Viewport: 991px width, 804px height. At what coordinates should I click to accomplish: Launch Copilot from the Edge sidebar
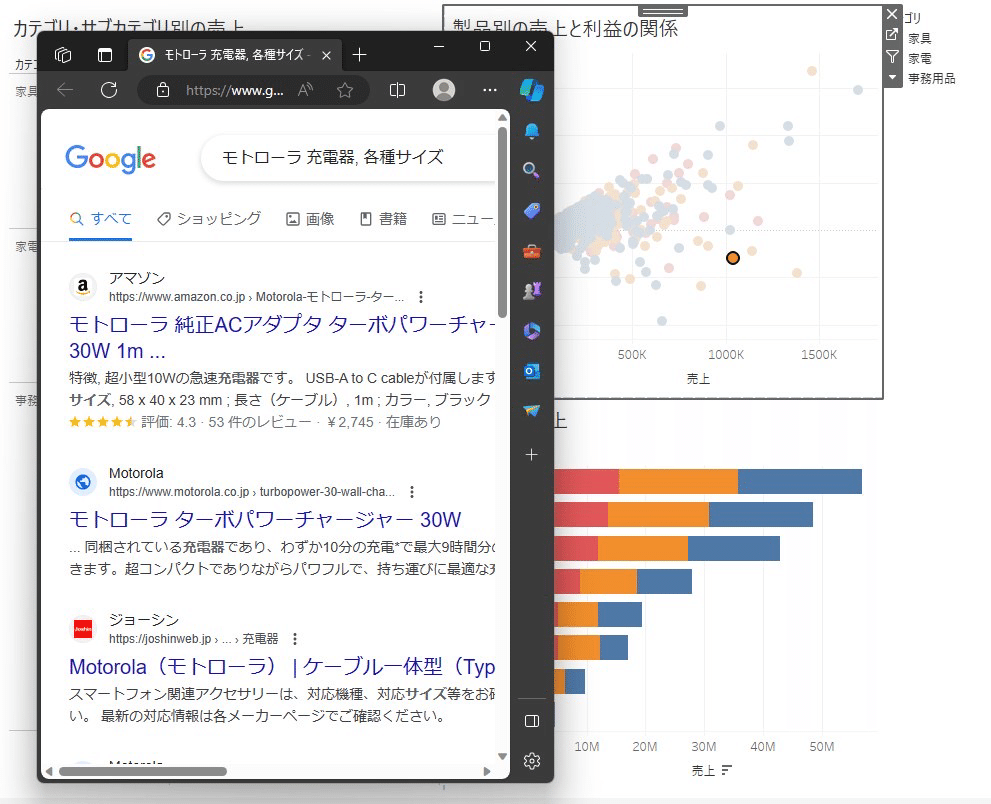pos(532,90)
